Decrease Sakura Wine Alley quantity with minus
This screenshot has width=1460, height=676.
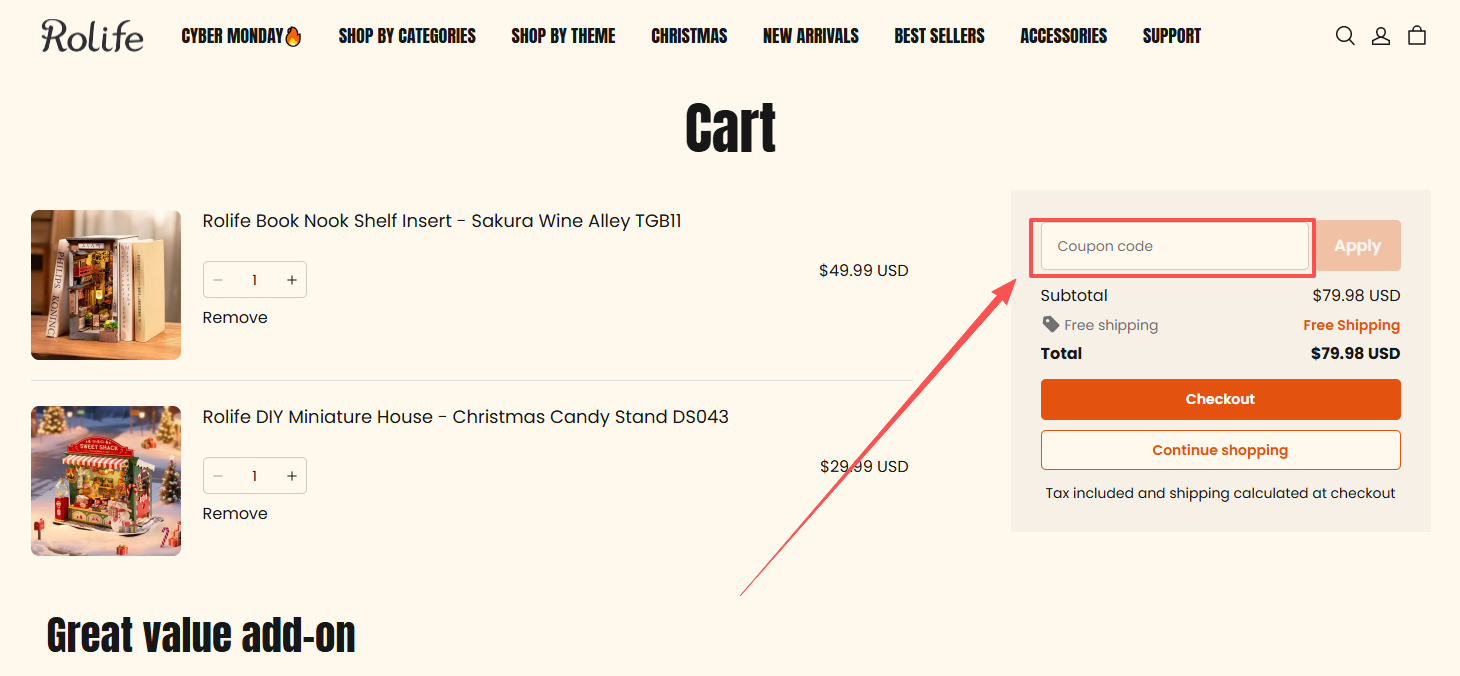click(x=218, y=280)
